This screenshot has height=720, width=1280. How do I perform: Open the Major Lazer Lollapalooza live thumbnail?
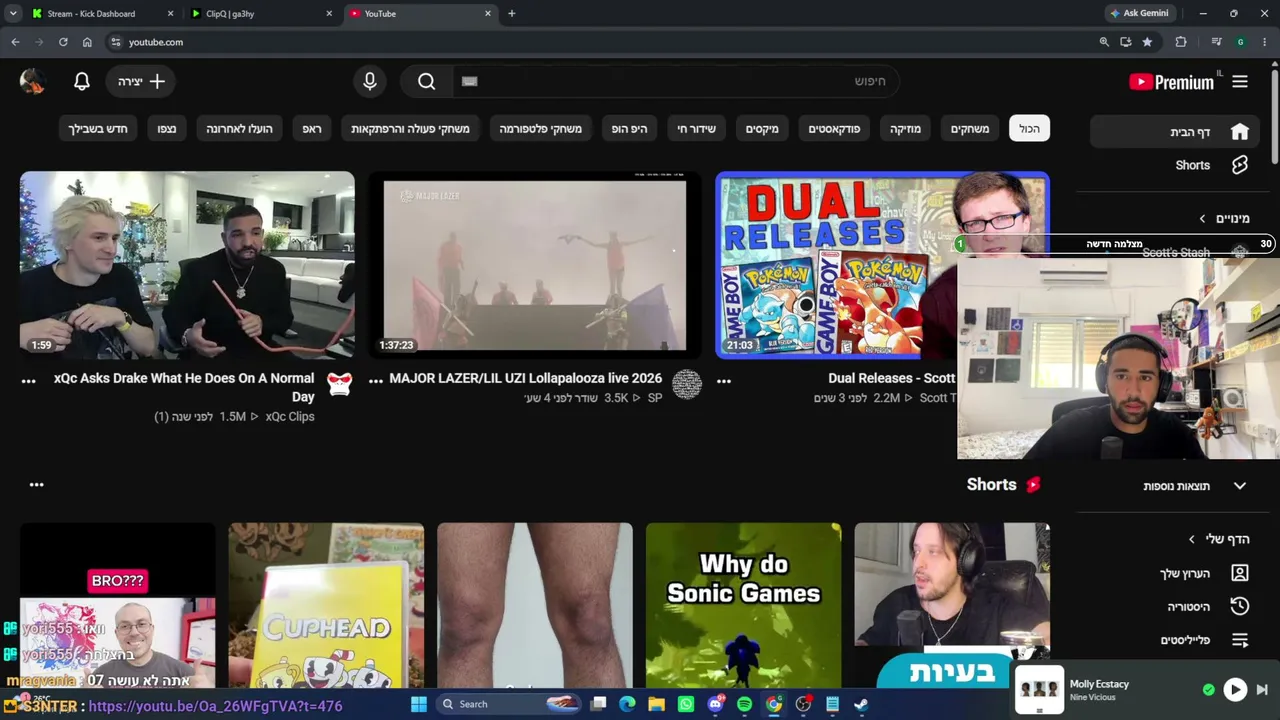pyautogui.click(x=535, y=265)
